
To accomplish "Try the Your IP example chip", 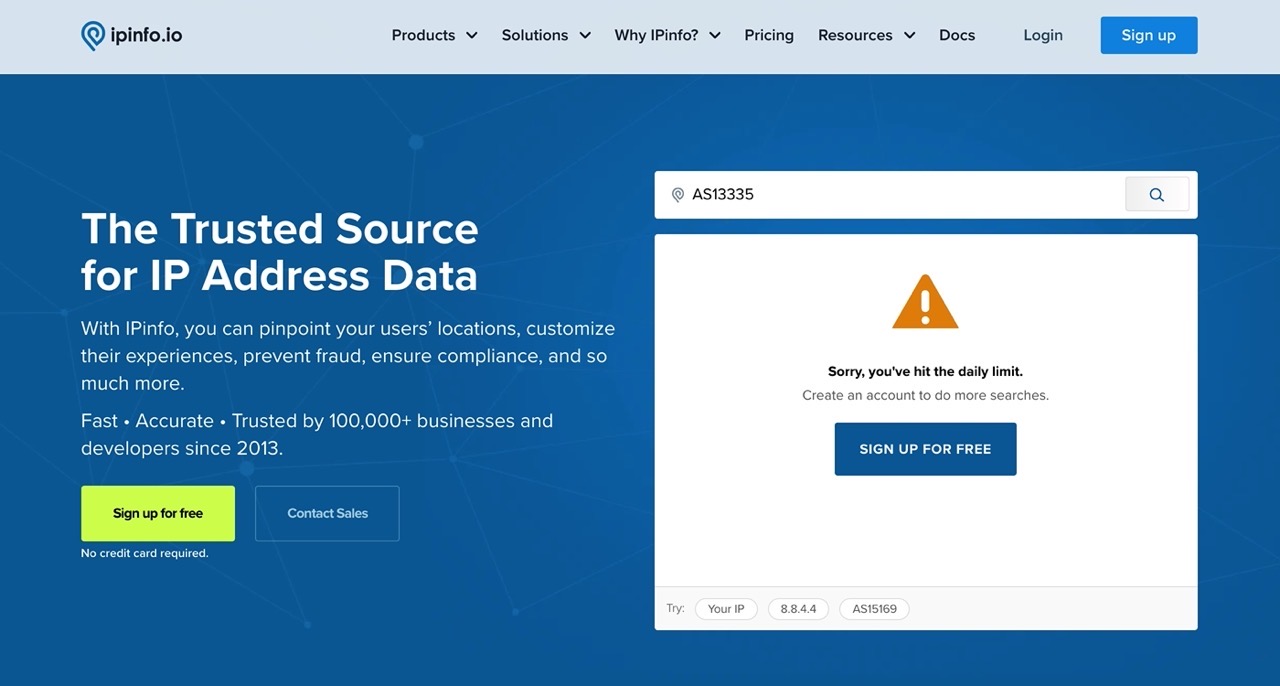I will (726, 609).
